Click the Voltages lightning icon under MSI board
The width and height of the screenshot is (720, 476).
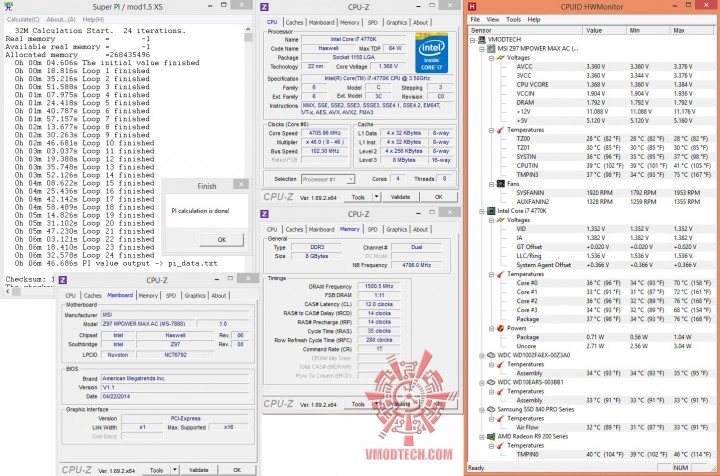click(501, 58)
